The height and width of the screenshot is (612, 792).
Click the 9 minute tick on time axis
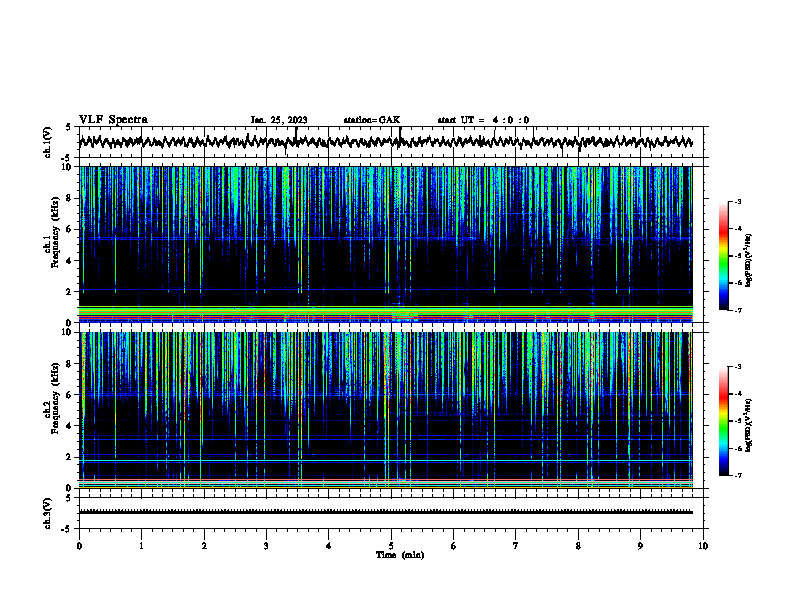point(640,546)
